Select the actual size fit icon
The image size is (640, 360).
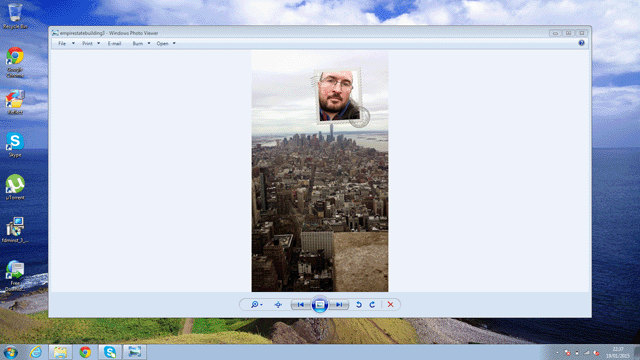click(278, 304)
